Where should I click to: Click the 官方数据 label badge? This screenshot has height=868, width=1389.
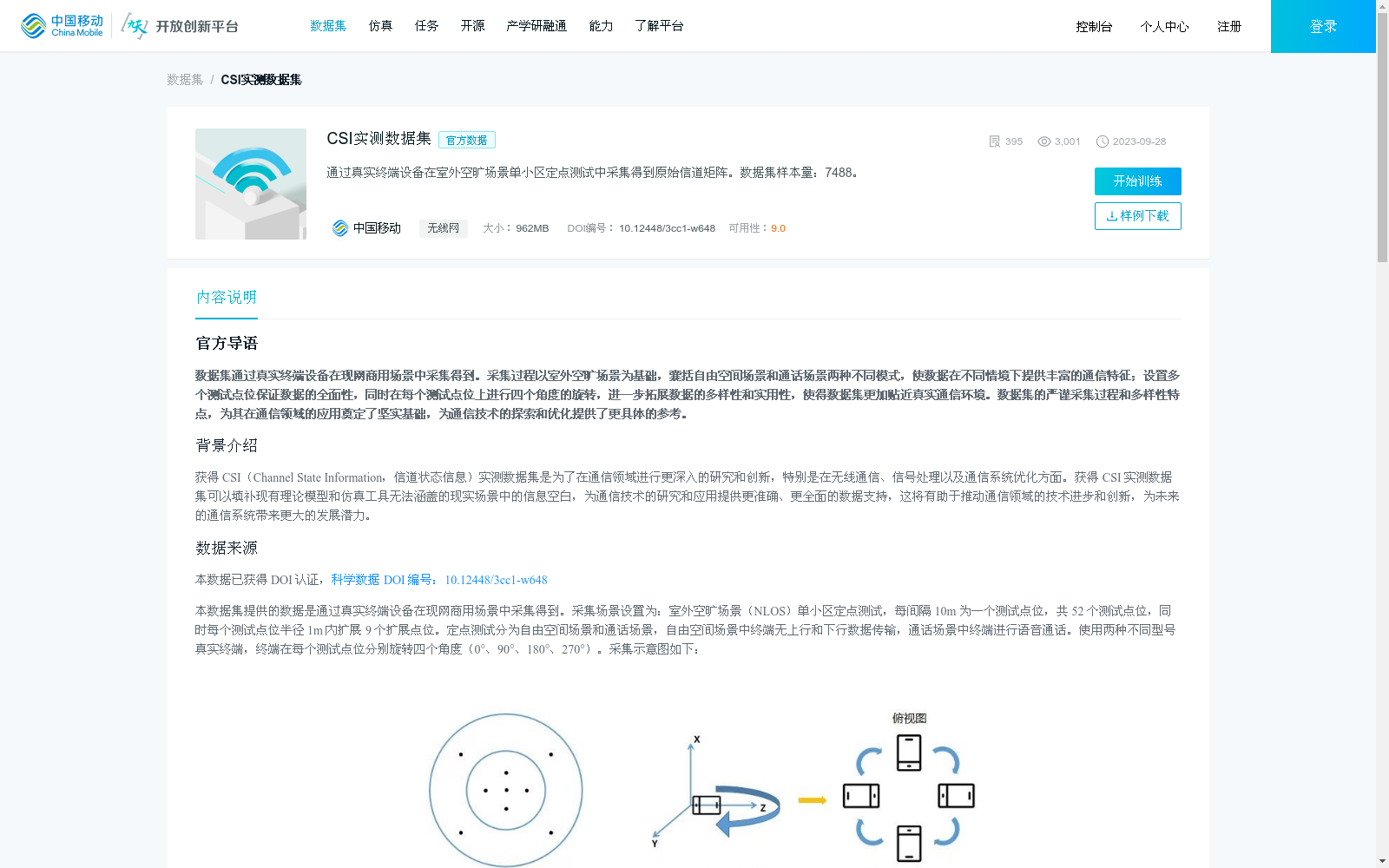[x=467, y=140]
